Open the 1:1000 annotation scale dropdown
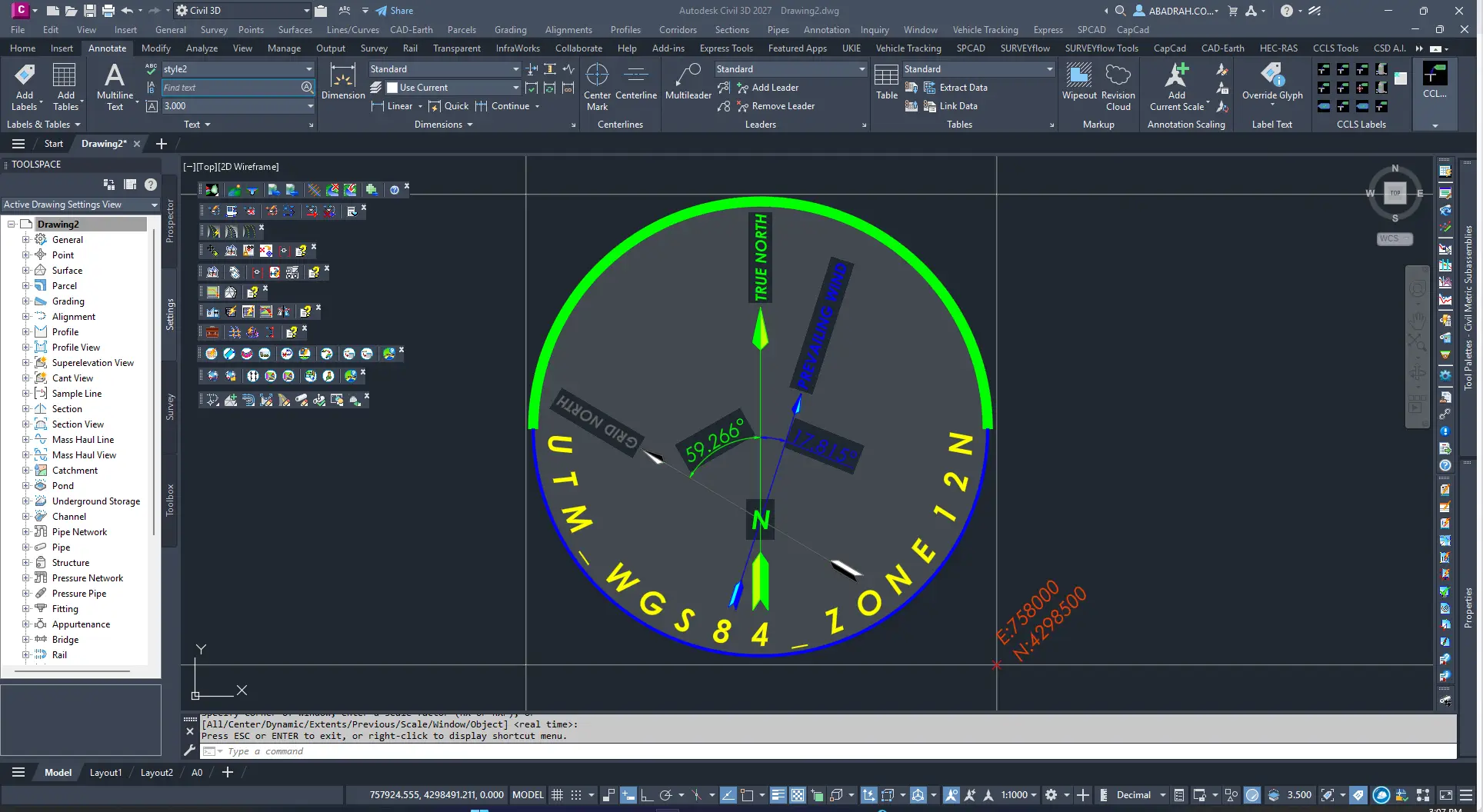 1018,795
